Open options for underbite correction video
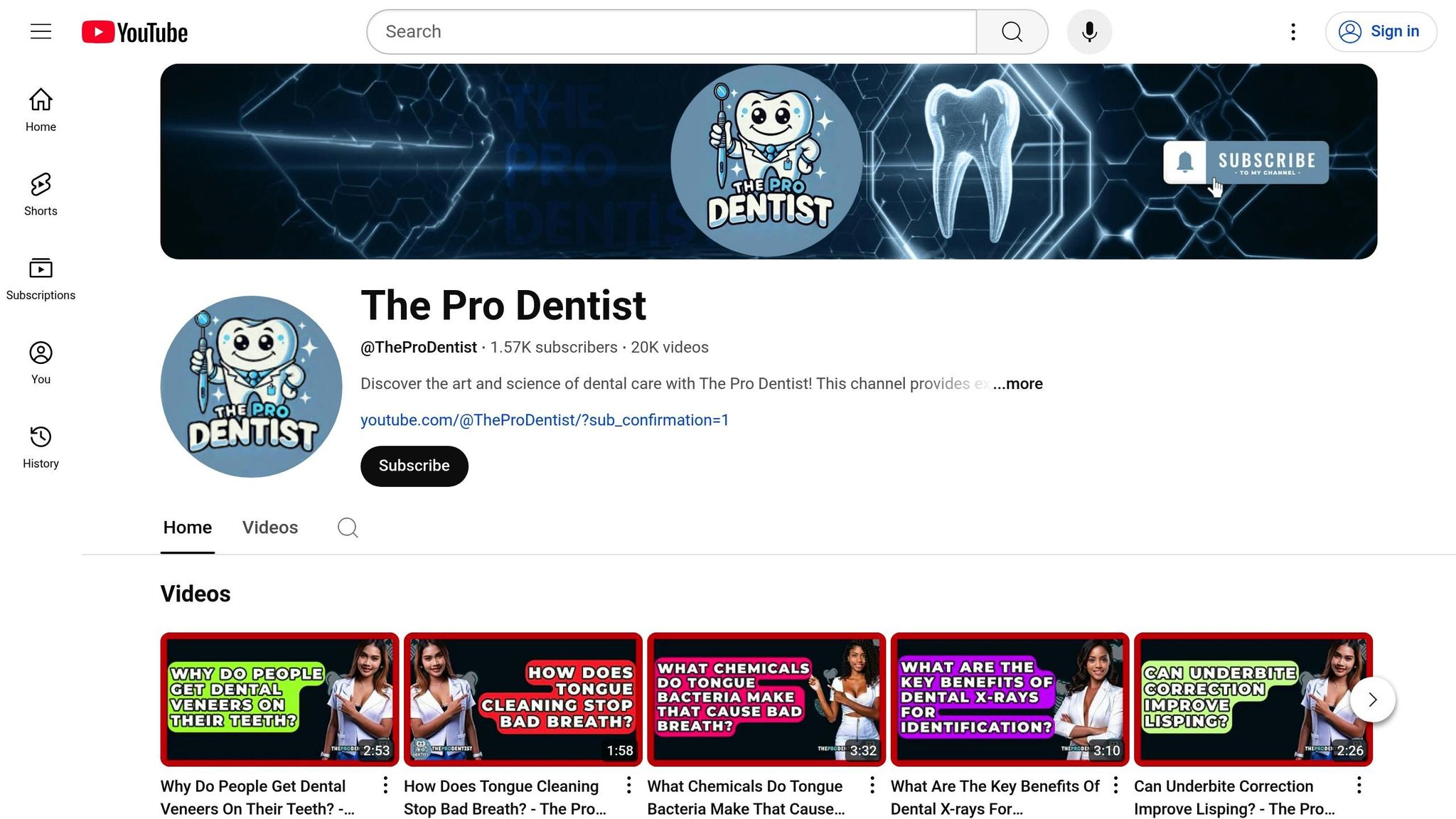1456x819 pixels. coord(1359,785)
